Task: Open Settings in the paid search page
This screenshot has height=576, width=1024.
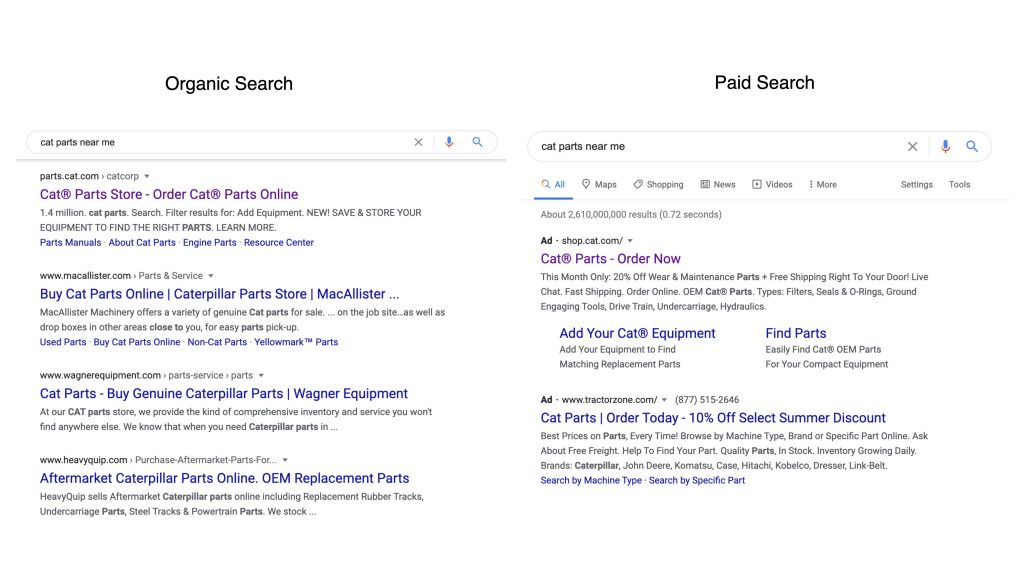Action: click(x=916, y=185)
